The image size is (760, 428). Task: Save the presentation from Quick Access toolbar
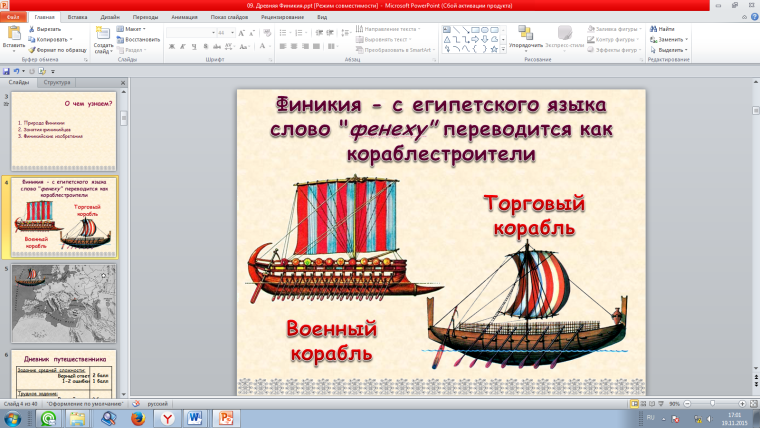7,71
